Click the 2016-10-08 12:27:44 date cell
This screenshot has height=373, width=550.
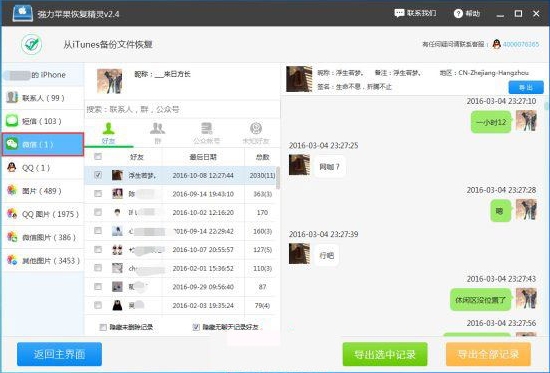[203, 175]
